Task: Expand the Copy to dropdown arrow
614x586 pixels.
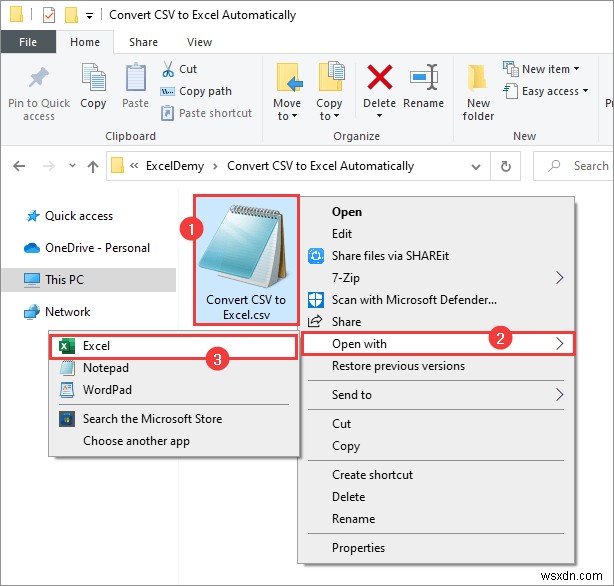Action: (336, 116)
